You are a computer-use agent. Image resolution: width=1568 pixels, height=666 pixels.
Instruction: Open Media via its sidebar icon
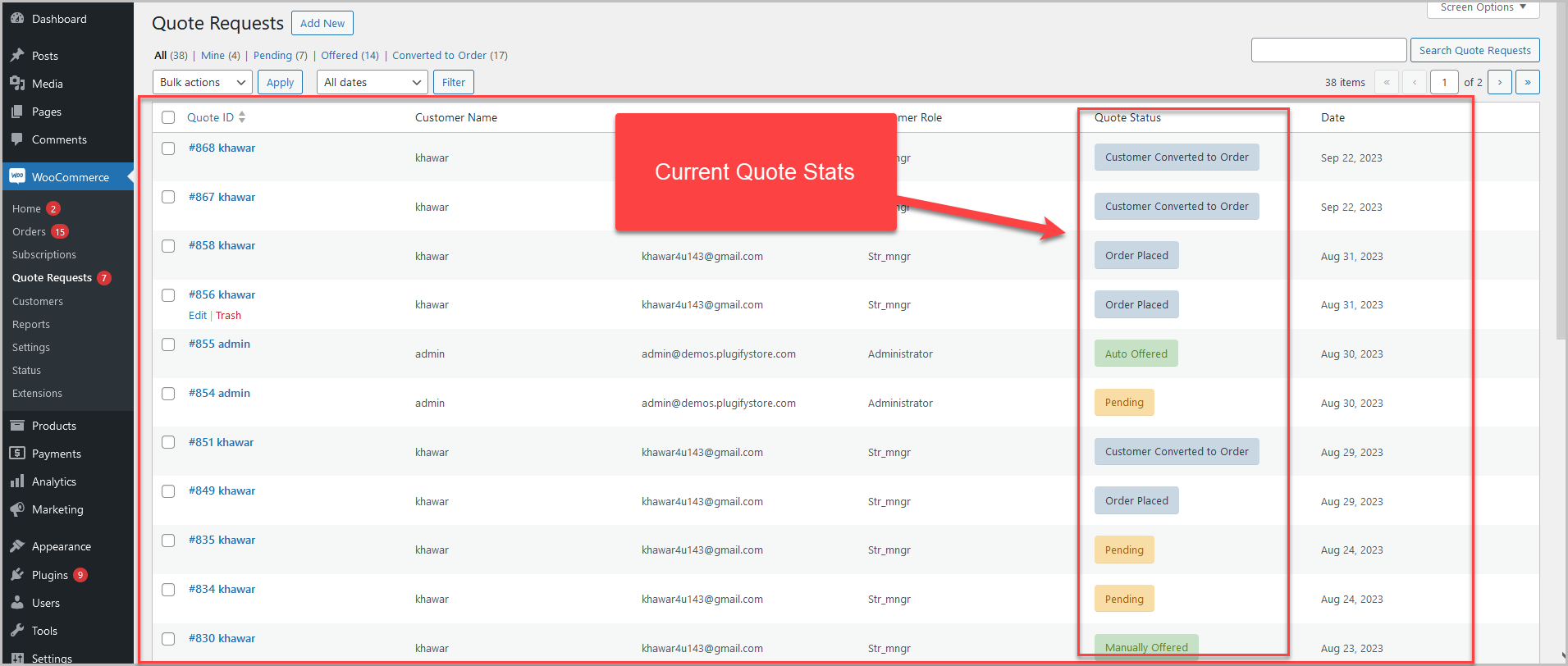tap(17, 83)
